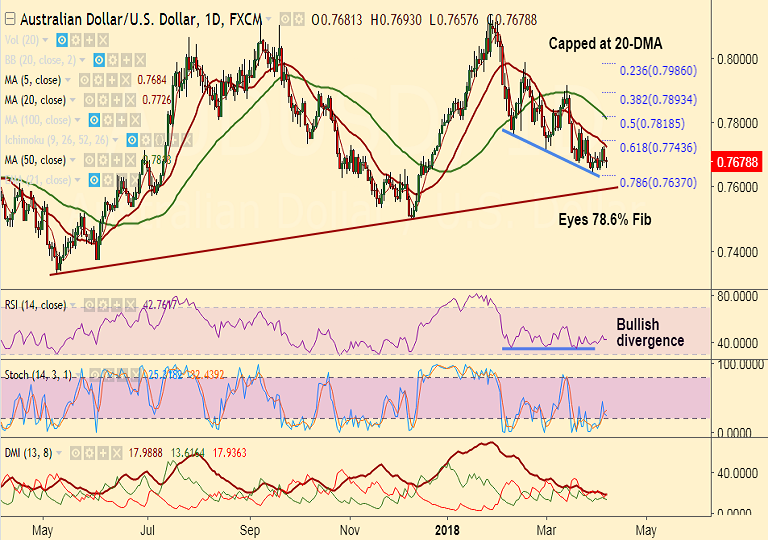Select the 'Bullish divergence' annotation
The width and height of the screenshot is (768, 542).
tap(650, 332)
